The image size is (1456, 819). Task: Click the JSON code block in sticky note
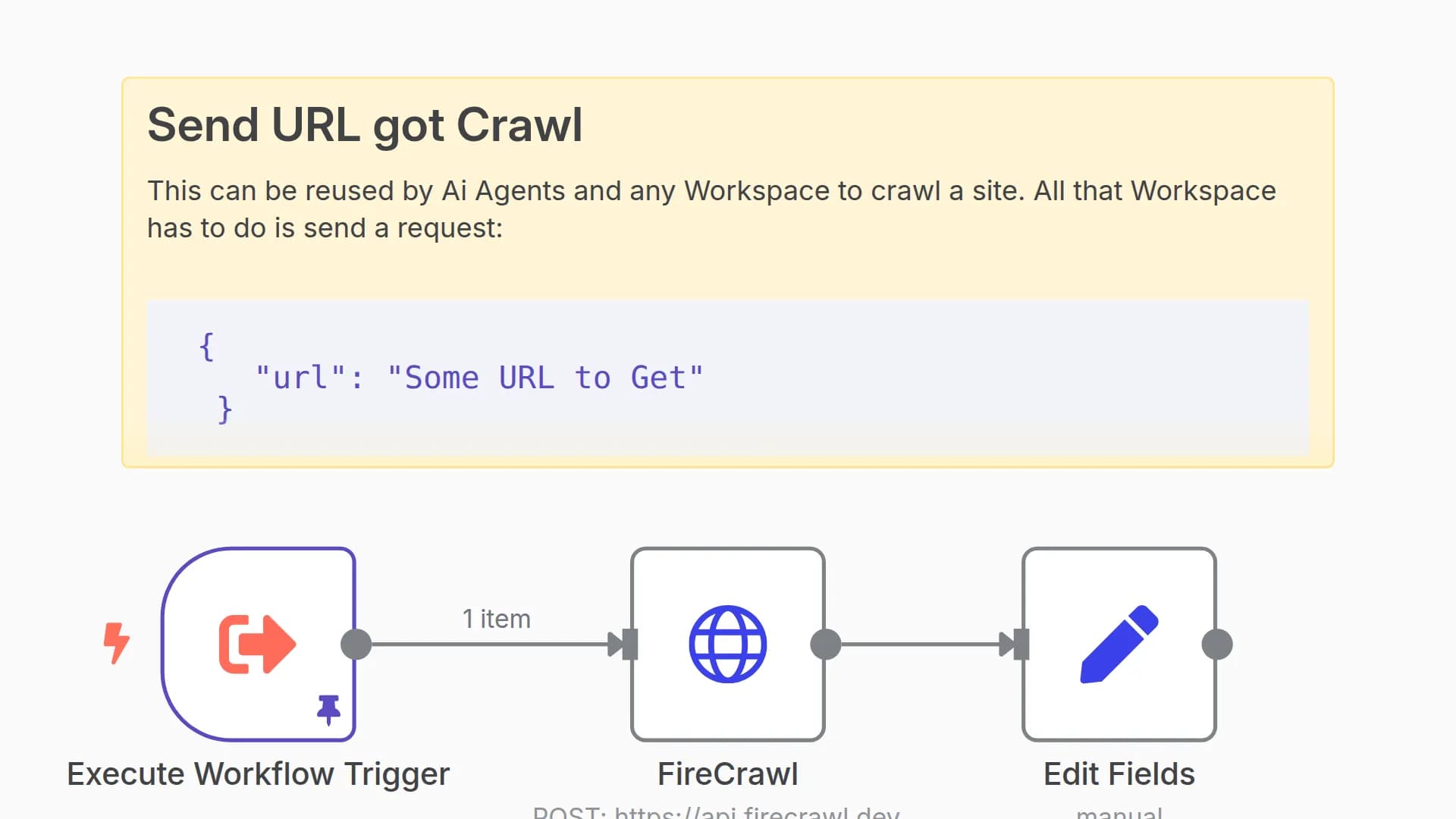click(x=728, y=378)
